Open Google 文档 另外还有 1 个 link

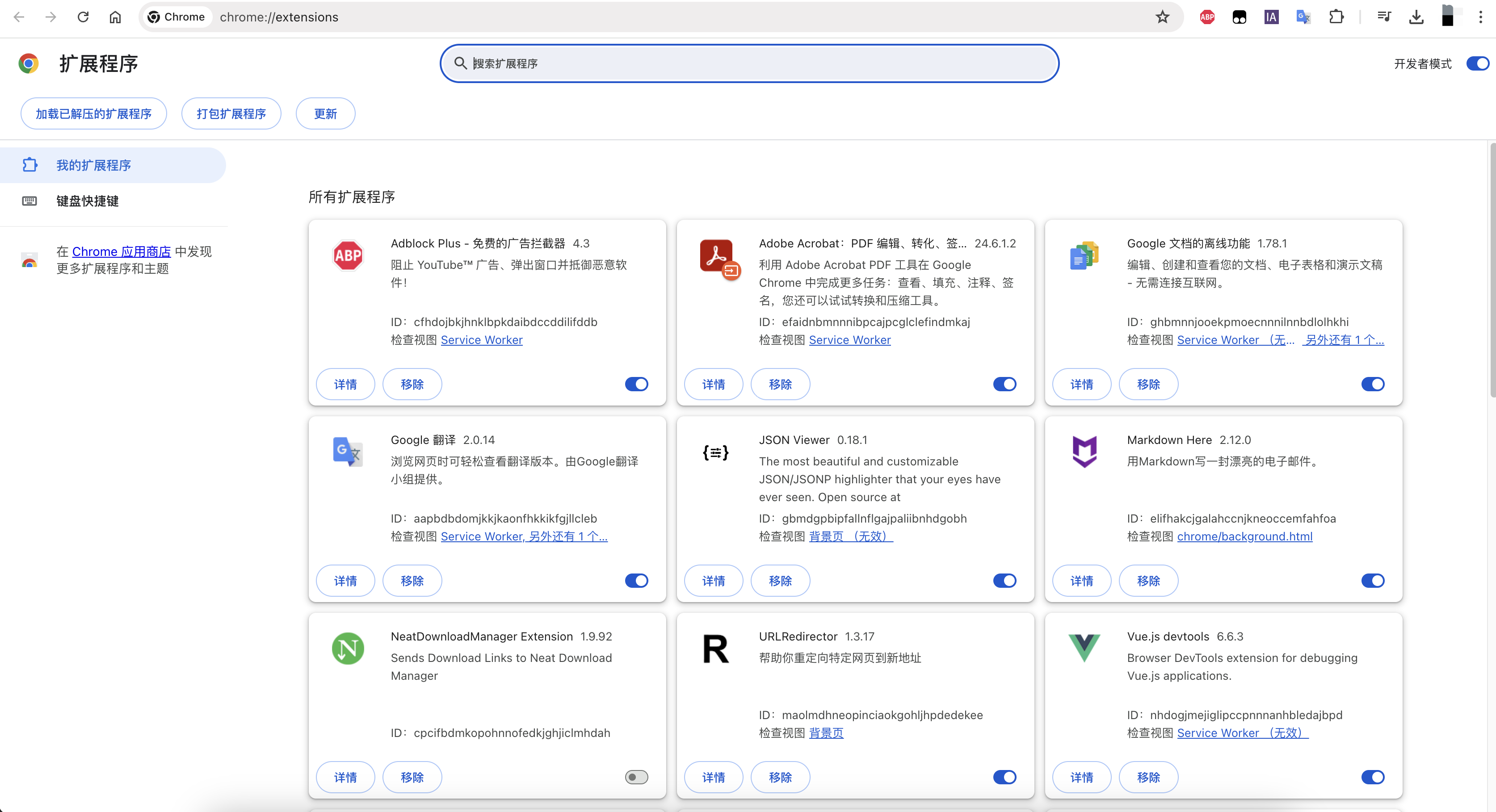(x=1343, y=339)
